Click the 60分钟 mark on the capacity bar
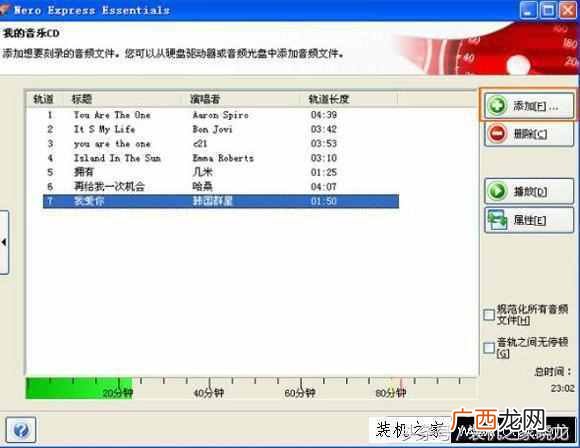Image resolution: width=580 pixels, height=448 pixels. [x=300, y=393]
